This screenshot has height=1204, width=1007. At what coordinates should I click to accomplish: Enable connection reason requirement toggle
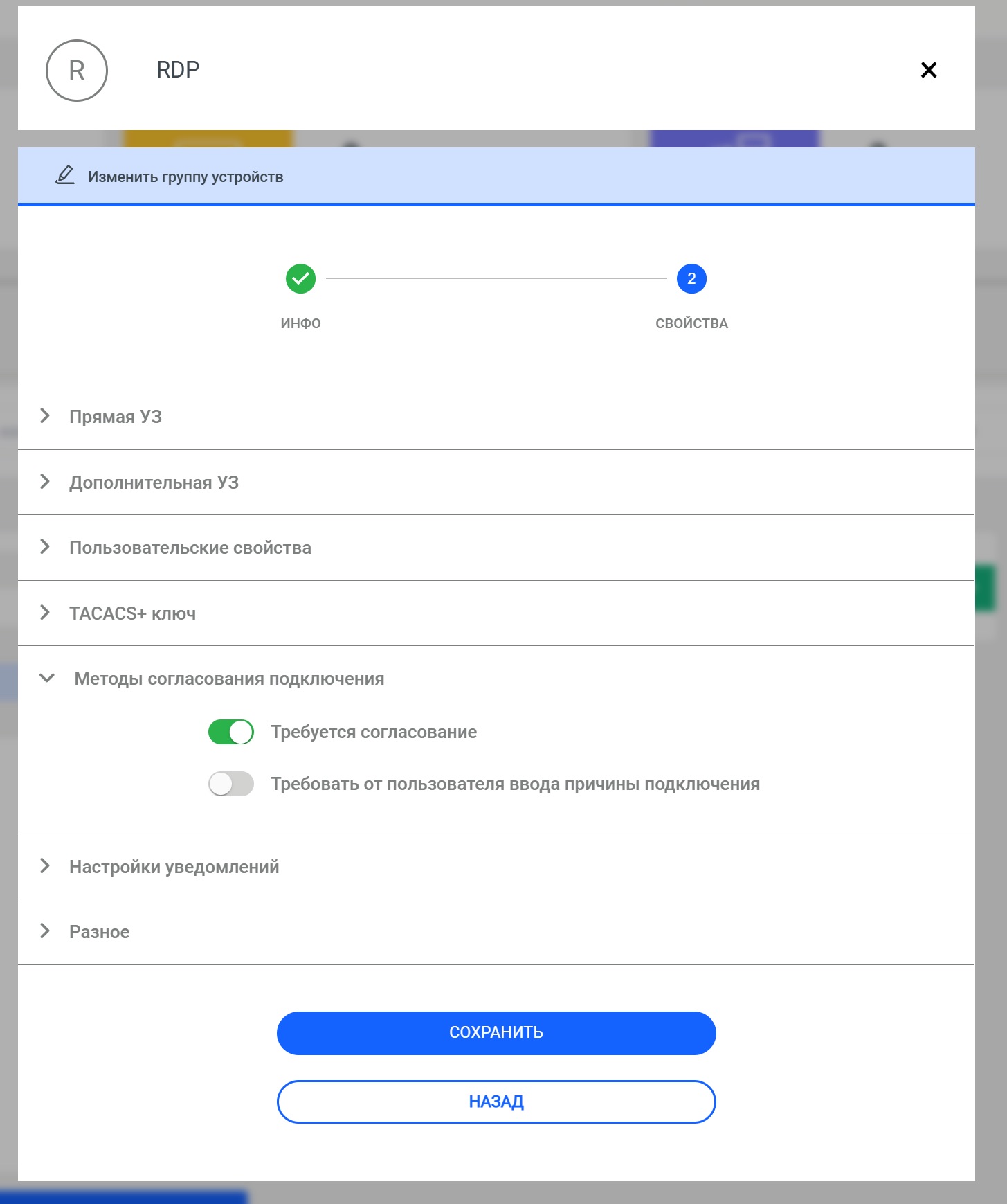tap(231, 784)
